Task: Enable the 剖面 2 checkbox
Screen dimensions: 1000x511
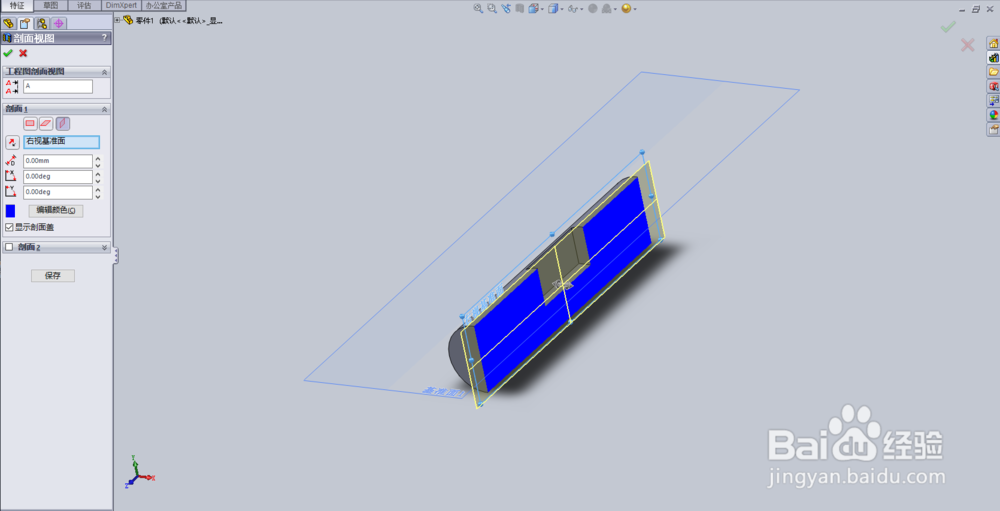Action: coord(9,247)
